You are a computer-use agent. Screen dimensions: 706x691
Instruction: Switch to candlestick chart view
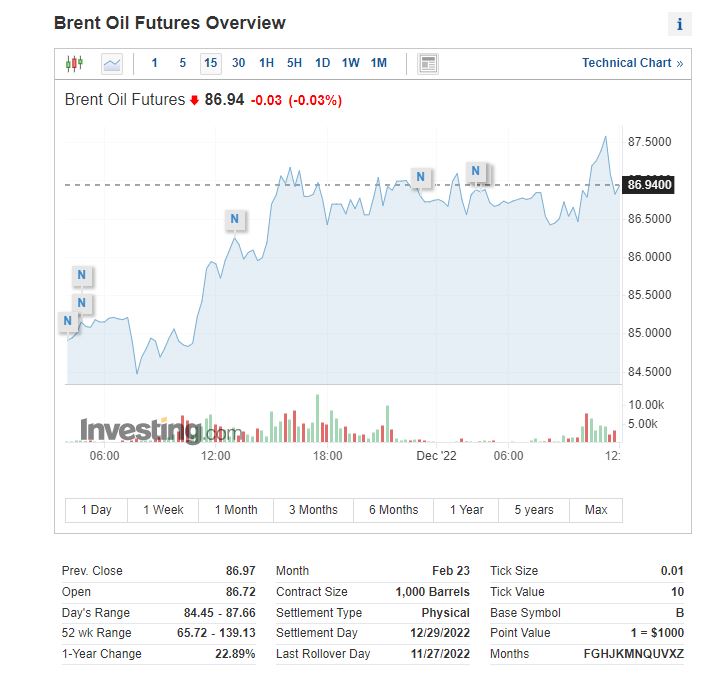tap(74, 63)
